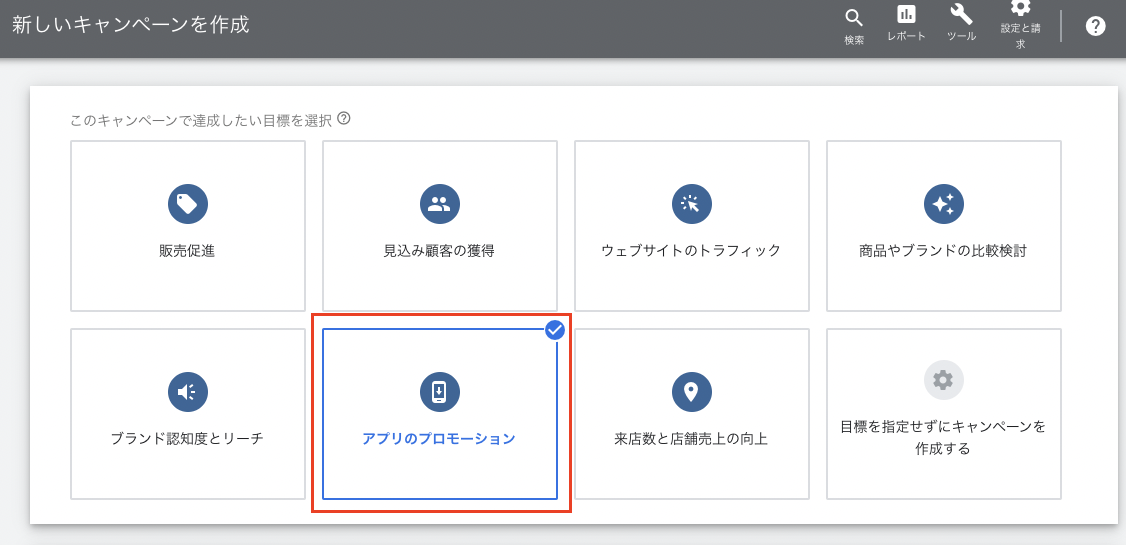Click the sparkle icon for 商品やブランドの比較検討
This screenshot has height=545, width=1126.
(943, 204)
